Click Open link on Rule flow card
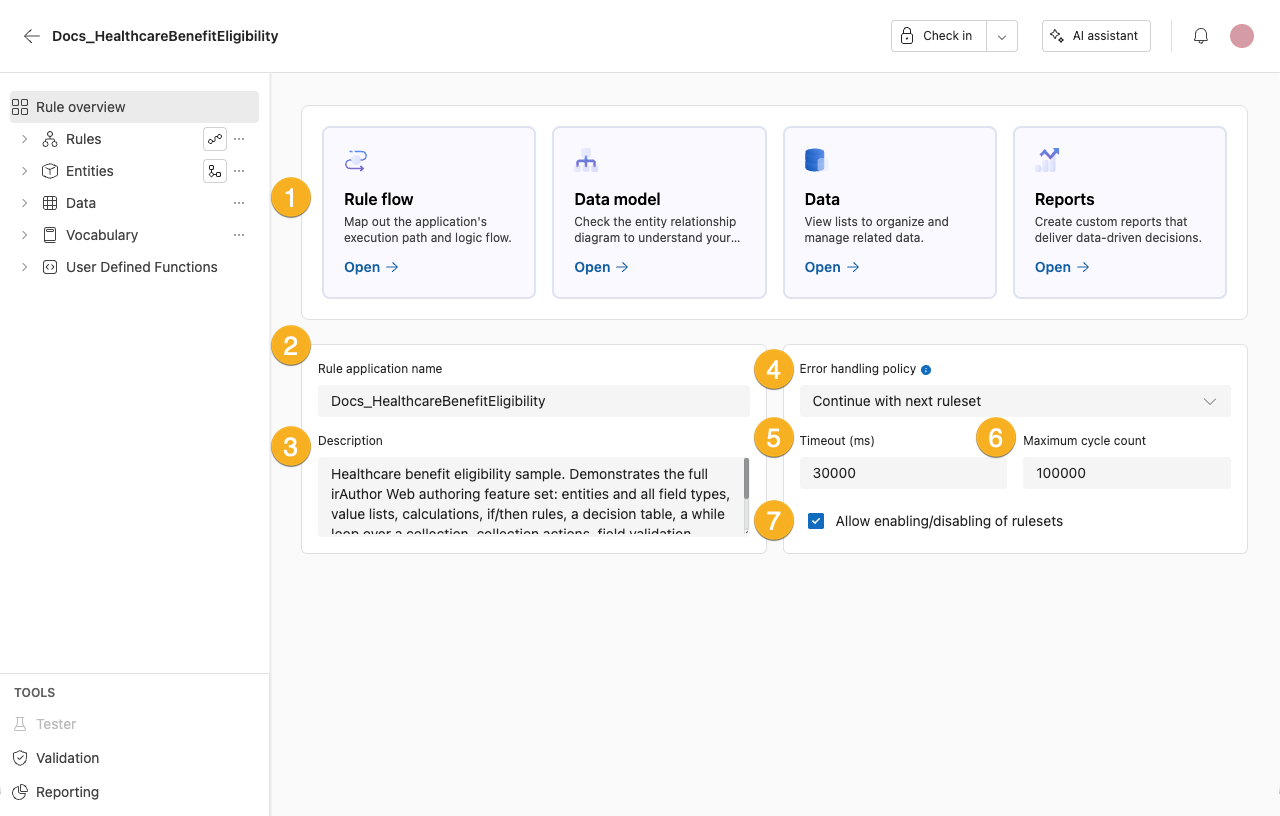This screenshot has width=1280, height=816. pos(372,267)
